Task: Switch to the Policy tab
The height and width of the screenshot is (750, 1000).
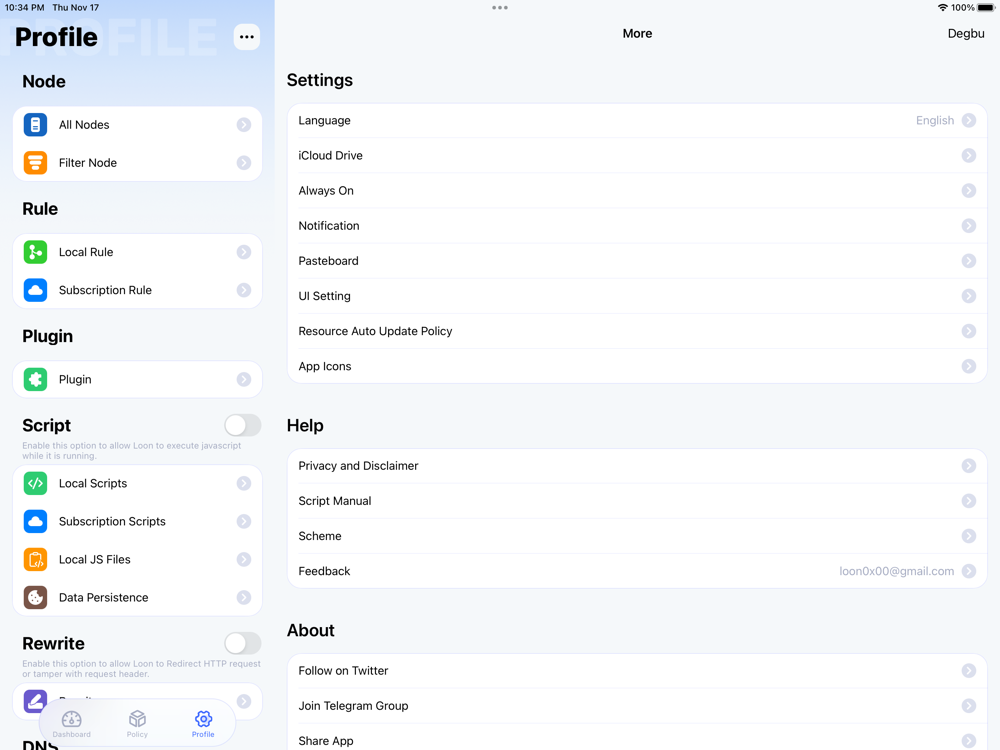Action: 137,724
